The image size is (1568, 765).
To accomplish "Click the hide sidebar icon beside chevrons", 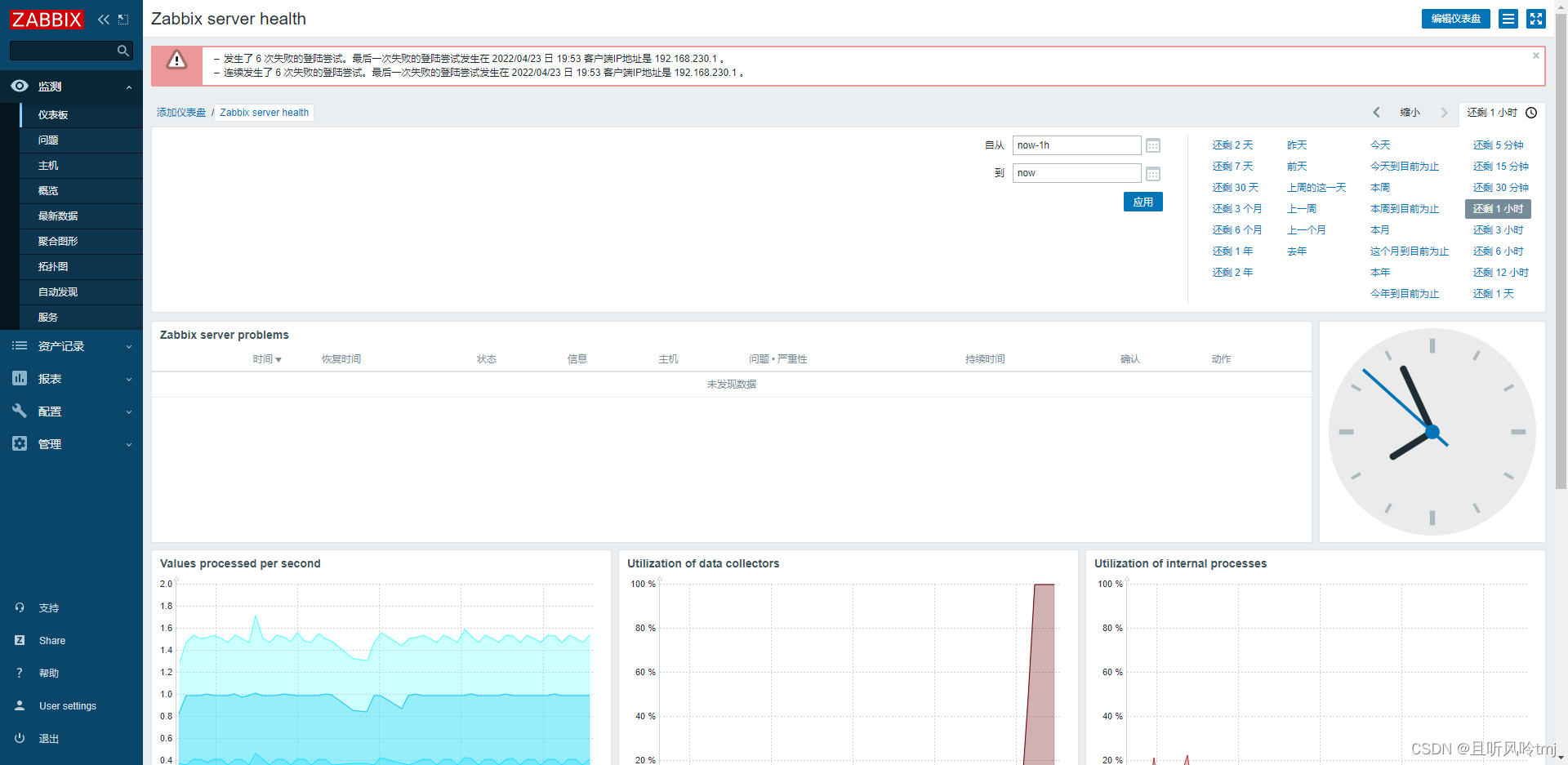I will 123,19.
